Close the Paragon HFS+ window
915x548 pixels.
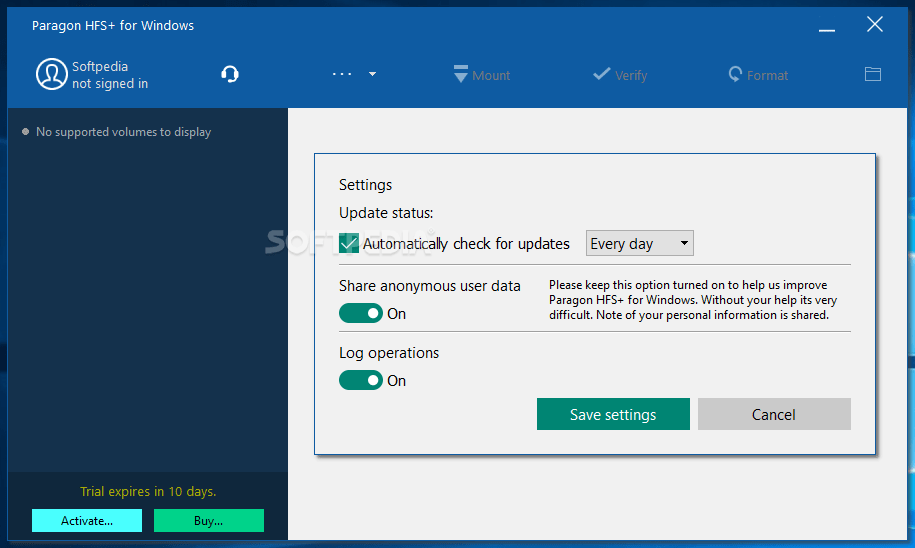pos(874,25)
